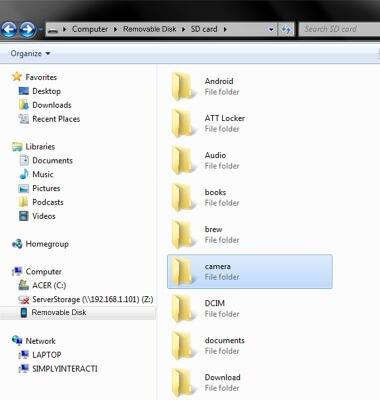Click the 'Android' folder name
Viewport: 380px width, 400px height.
[x=219, y=81]
